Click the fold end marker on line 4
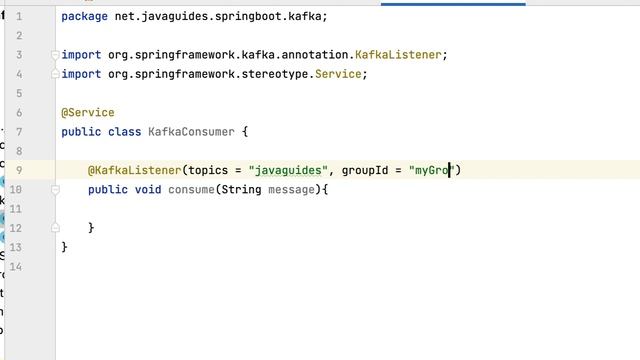 [55, 74]
